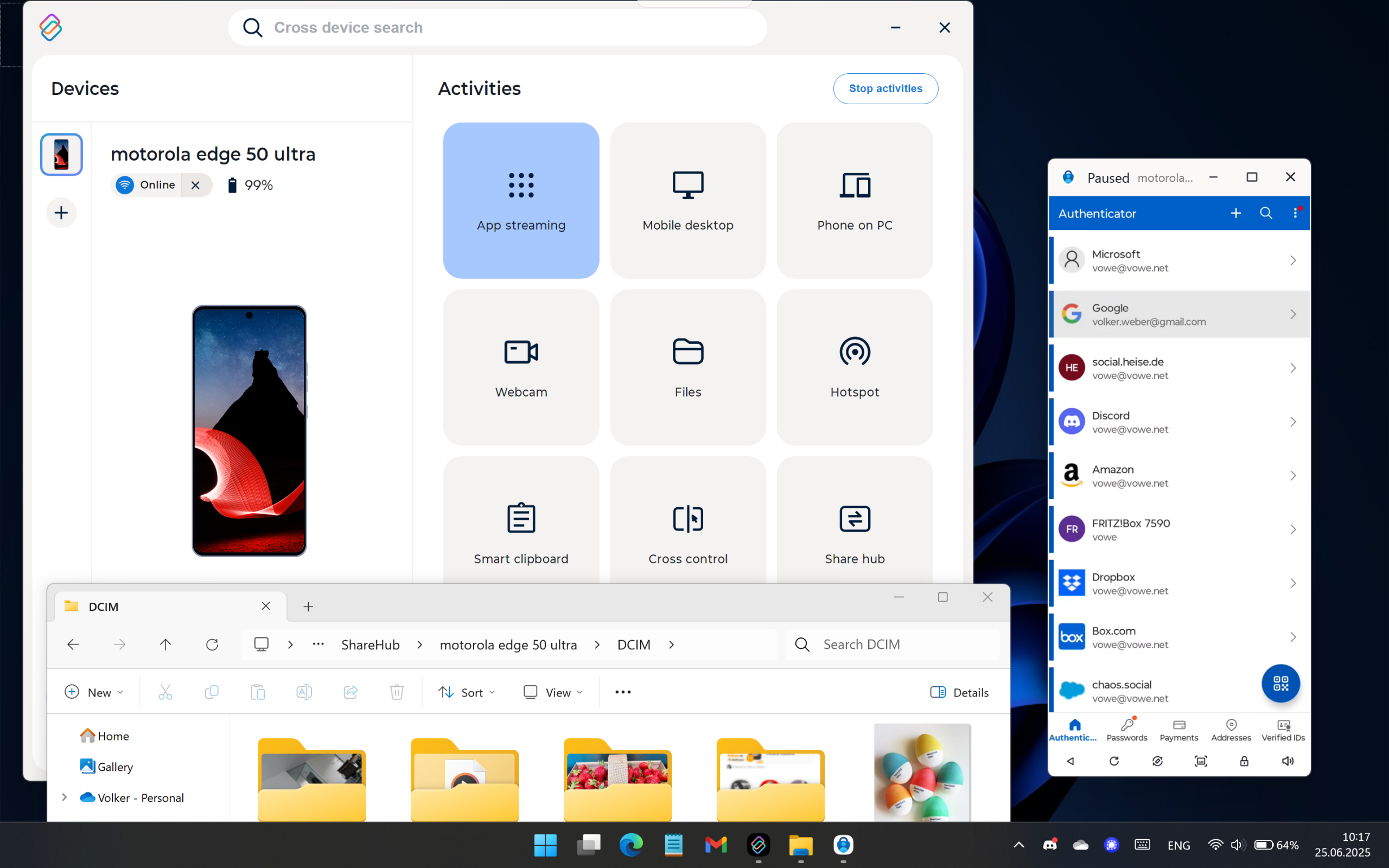Open the Payments tab in Authenticator

1178,730
